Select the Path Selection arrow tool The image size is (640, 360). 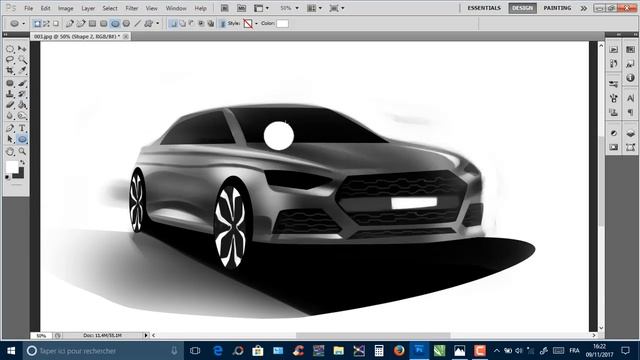(10, 139)
